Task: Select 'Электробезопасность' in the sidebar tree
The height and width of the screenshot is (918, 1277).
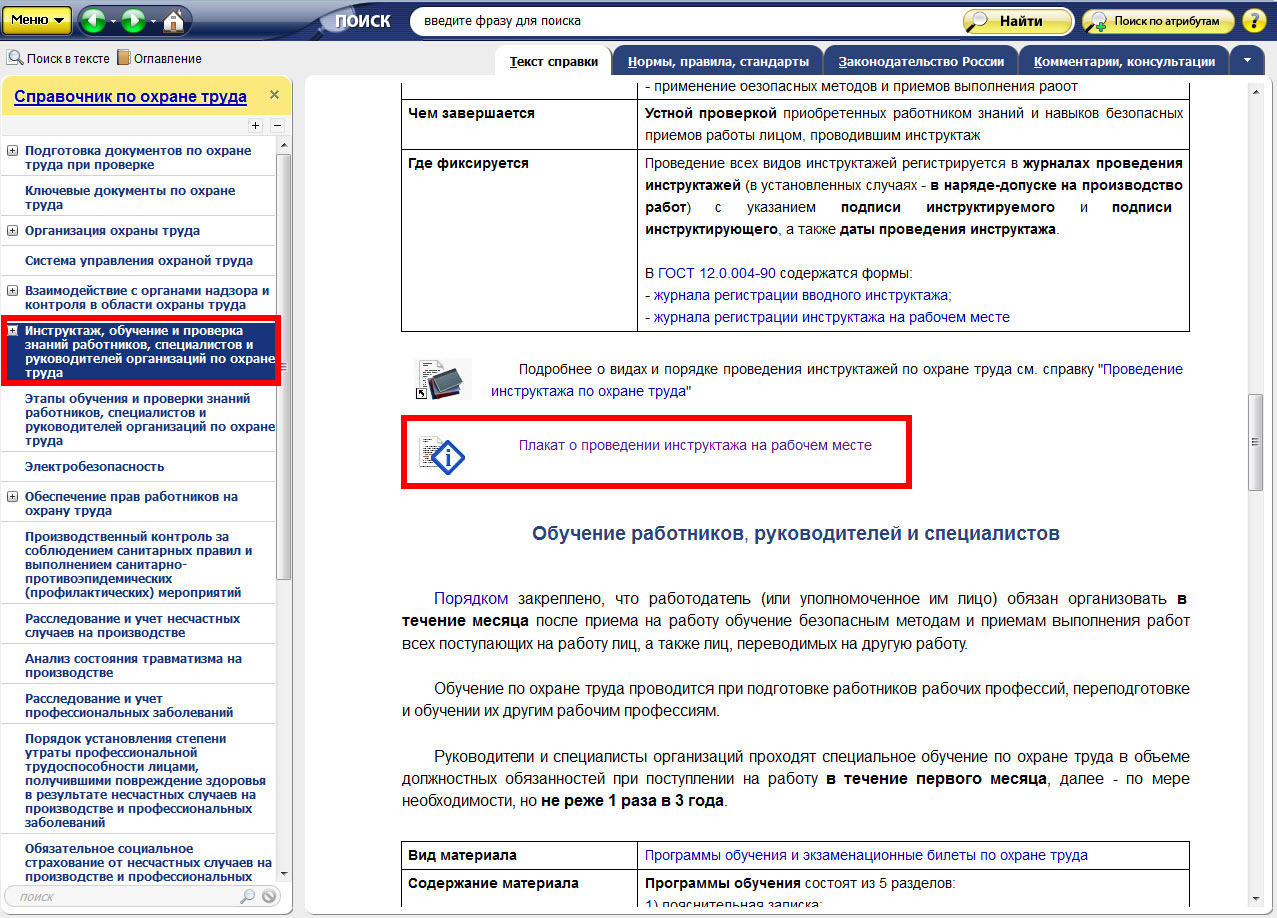Action: [94, 467]
